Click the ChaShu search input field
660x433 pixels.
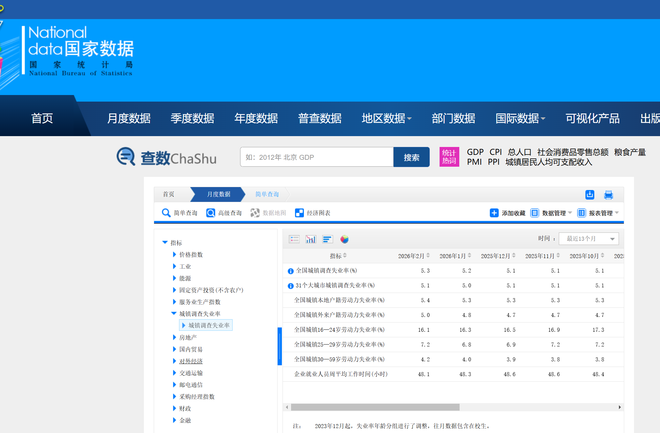(315, 157)
